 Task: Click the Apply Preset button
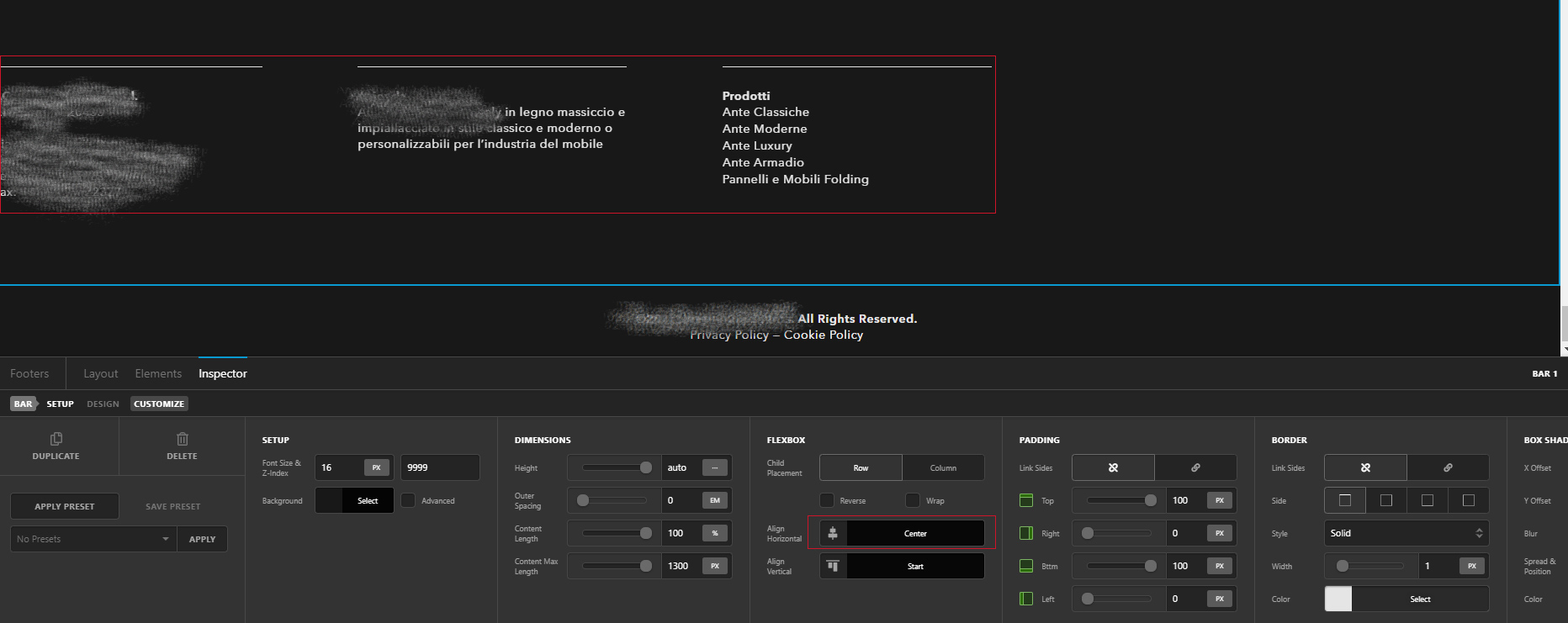(x=65, y=506)
